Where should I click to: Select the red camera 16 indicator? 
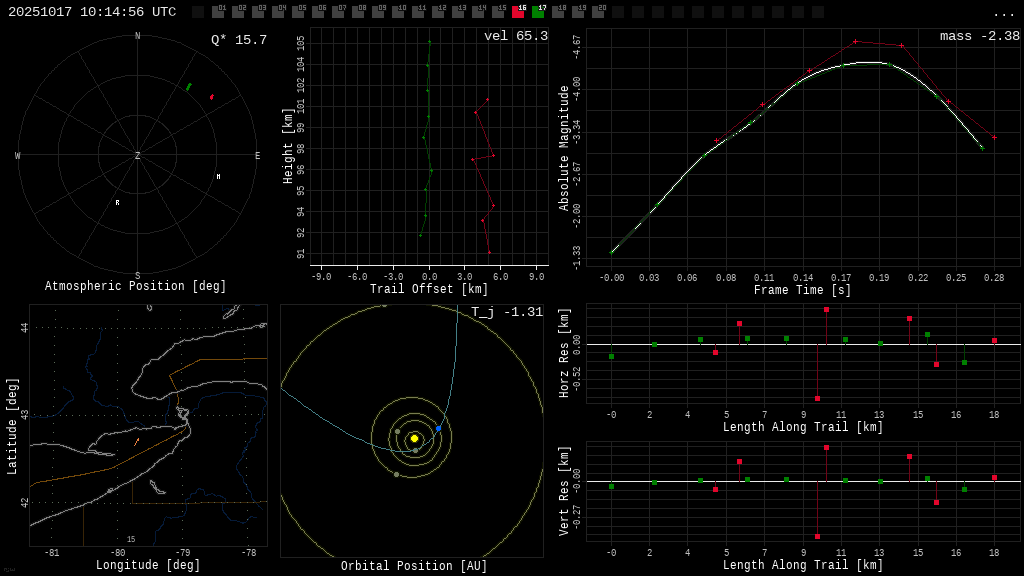[518, 12]
